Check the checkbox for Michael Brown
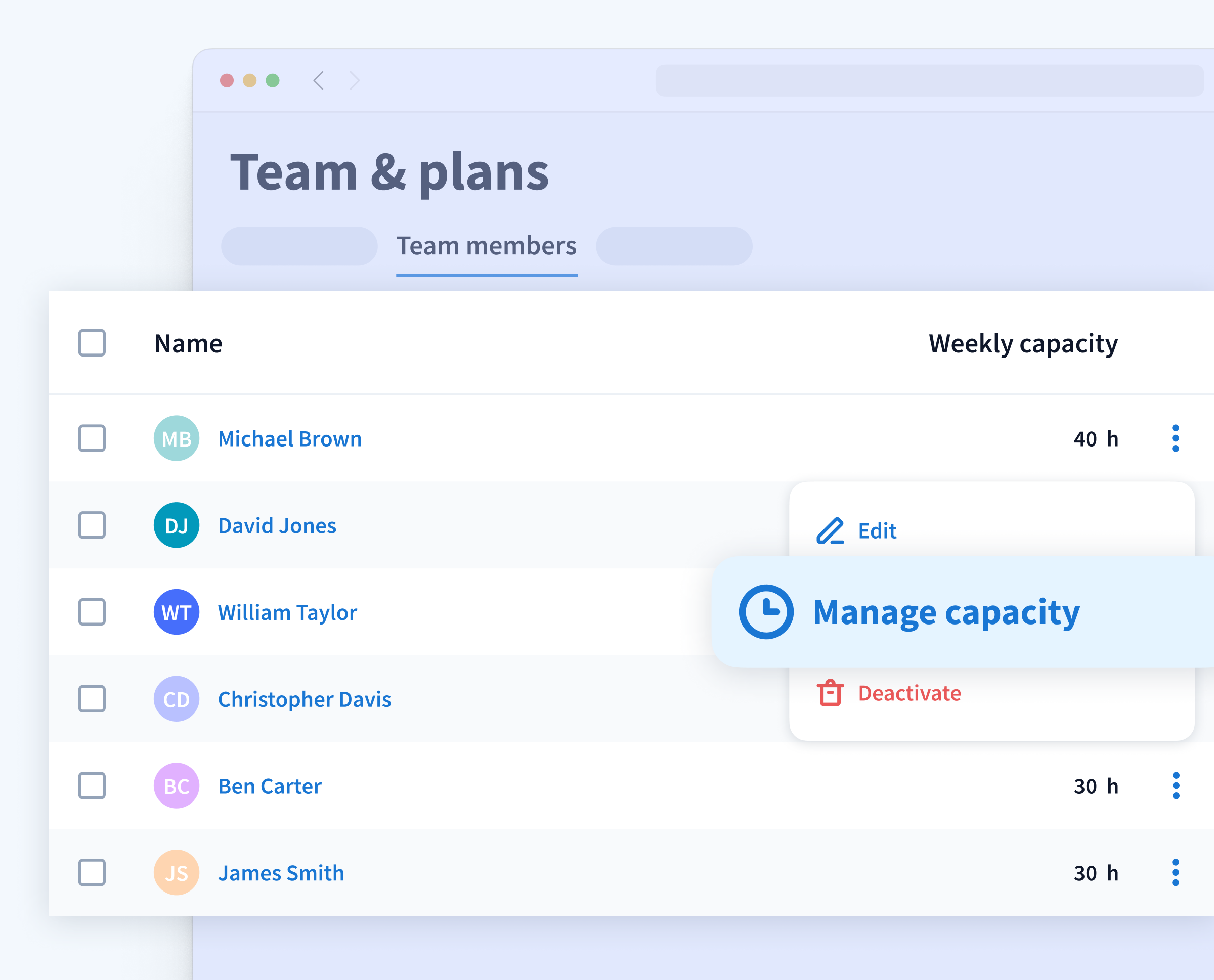The height and width of the screenshot is (980, 1214). click(x=92, y=438)
